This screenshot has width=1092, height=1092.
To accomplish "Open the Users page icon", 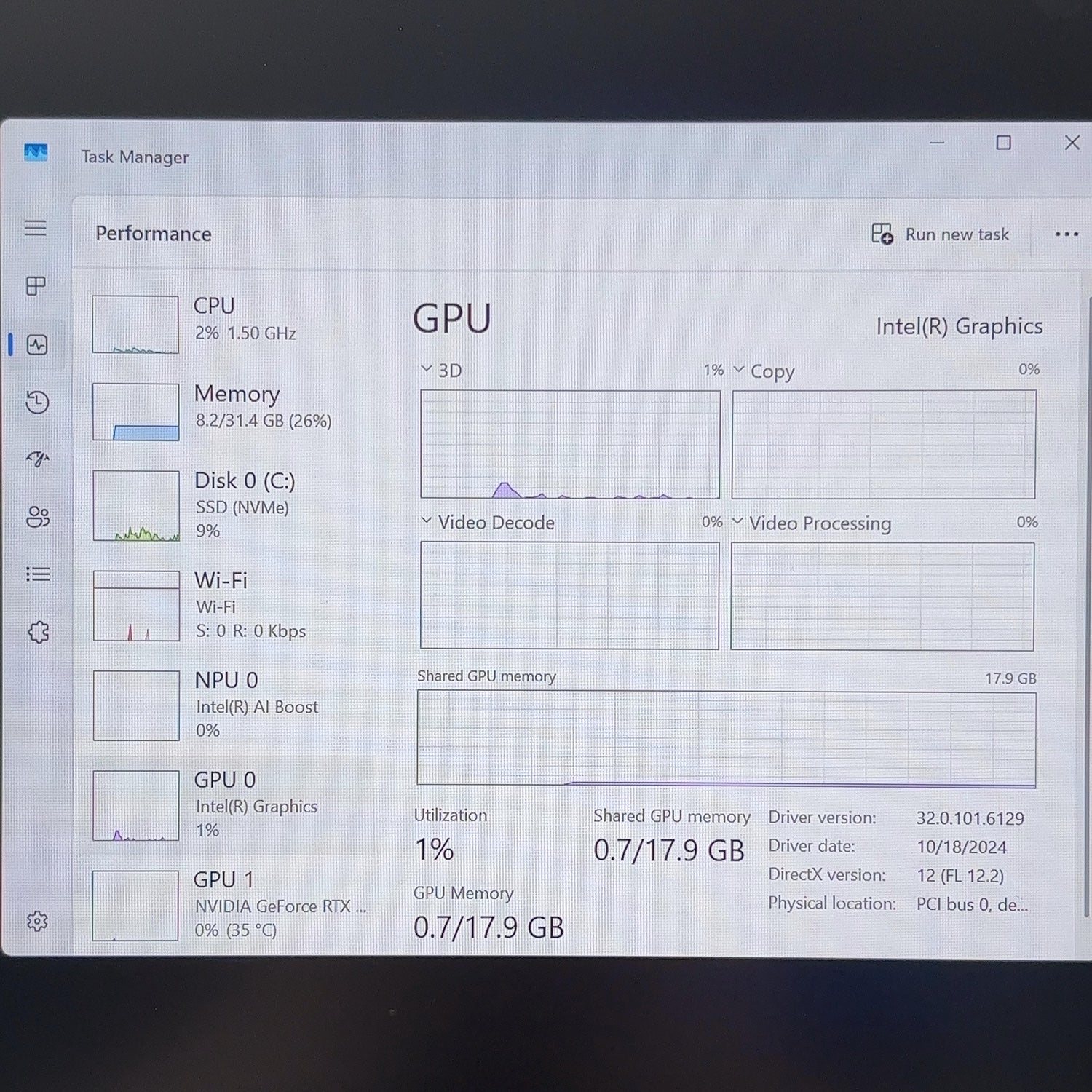I will tap(38, 517).
